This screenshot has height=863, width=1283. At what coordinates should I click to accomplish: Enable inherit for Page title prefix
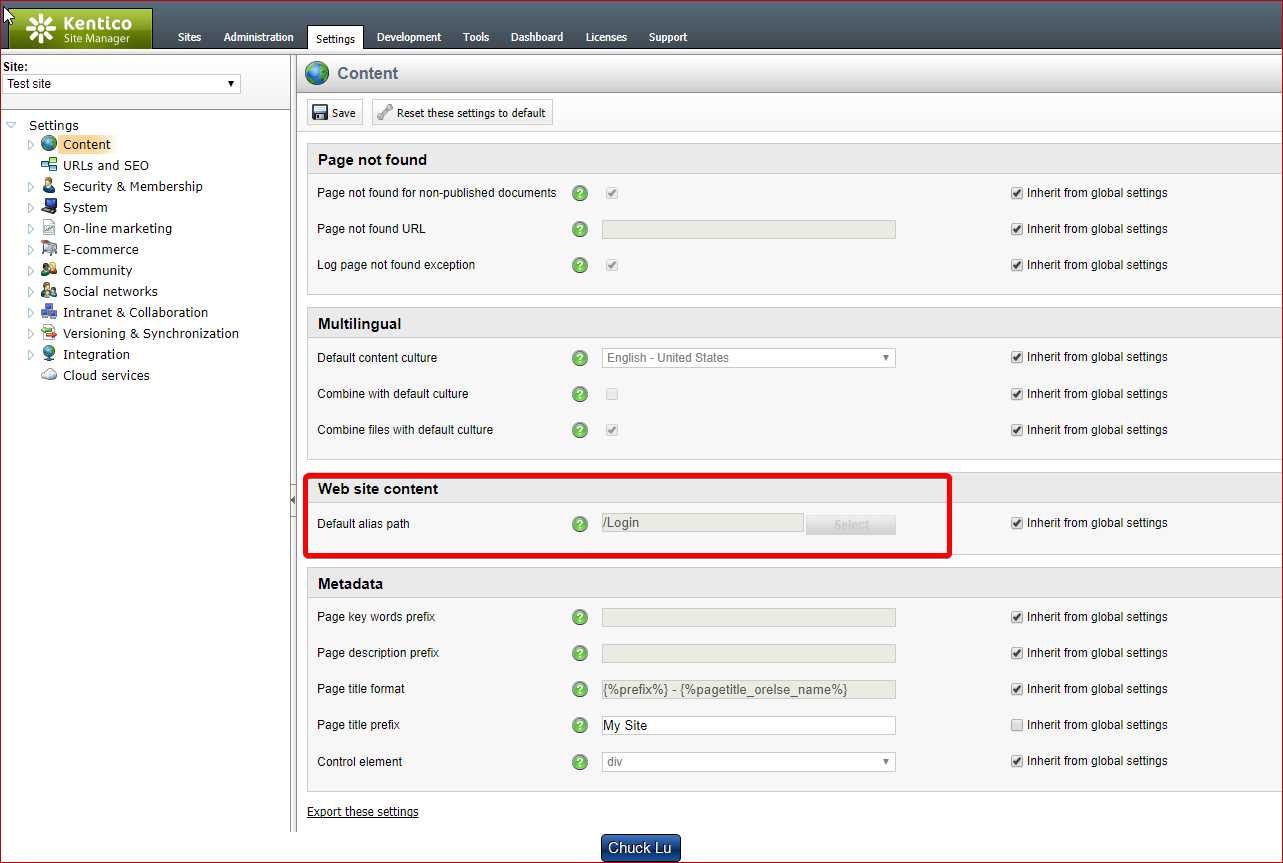tap(1017, 725)
